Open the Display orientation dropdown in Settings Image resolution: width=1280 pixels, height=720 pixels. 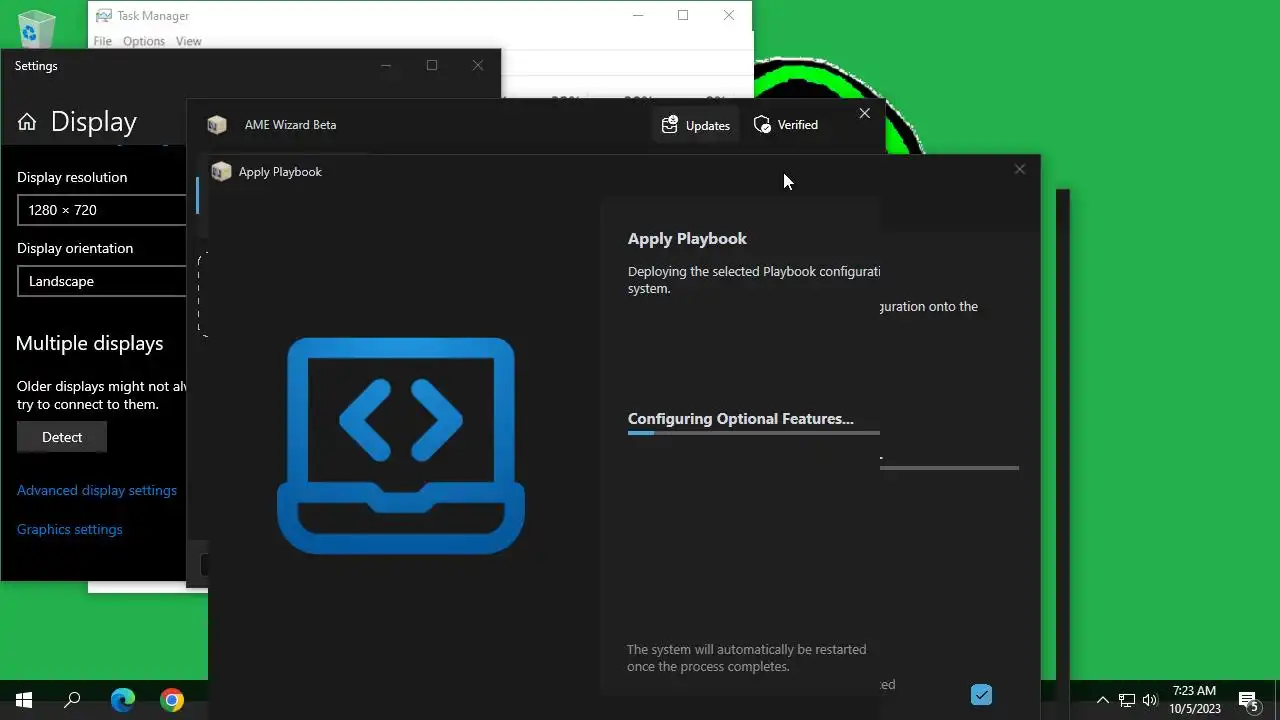click(x=102, y=281)
